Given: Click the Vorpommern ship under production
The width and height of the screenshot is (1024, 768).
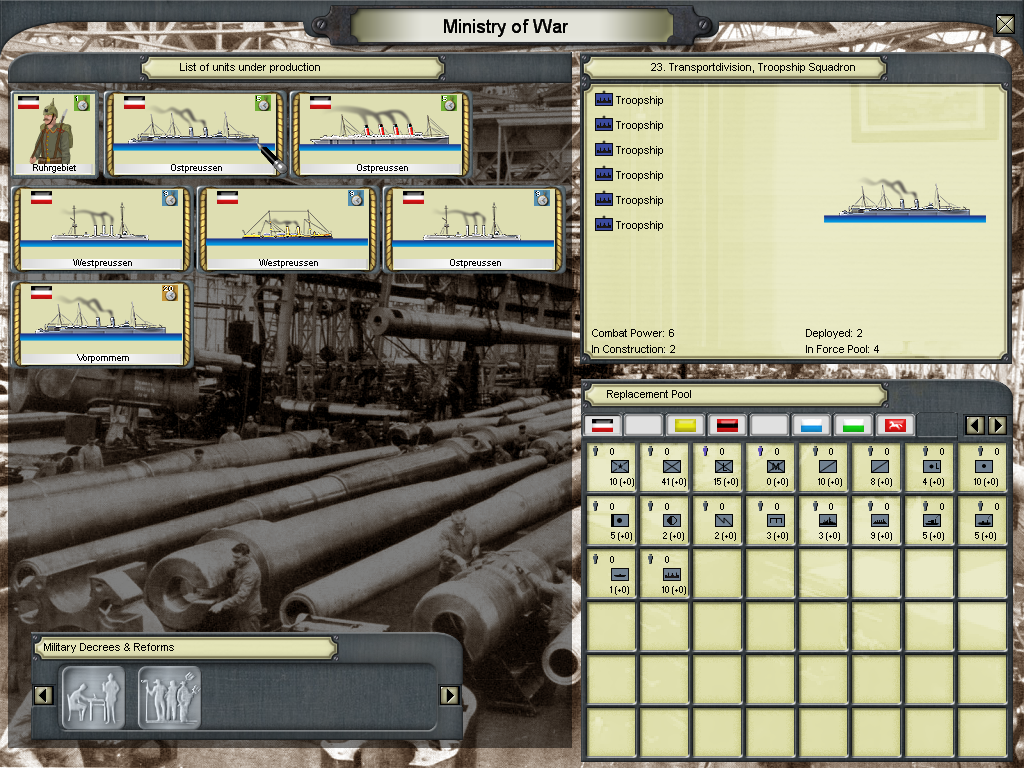Looking at the screenshot, I should point(101,324).
